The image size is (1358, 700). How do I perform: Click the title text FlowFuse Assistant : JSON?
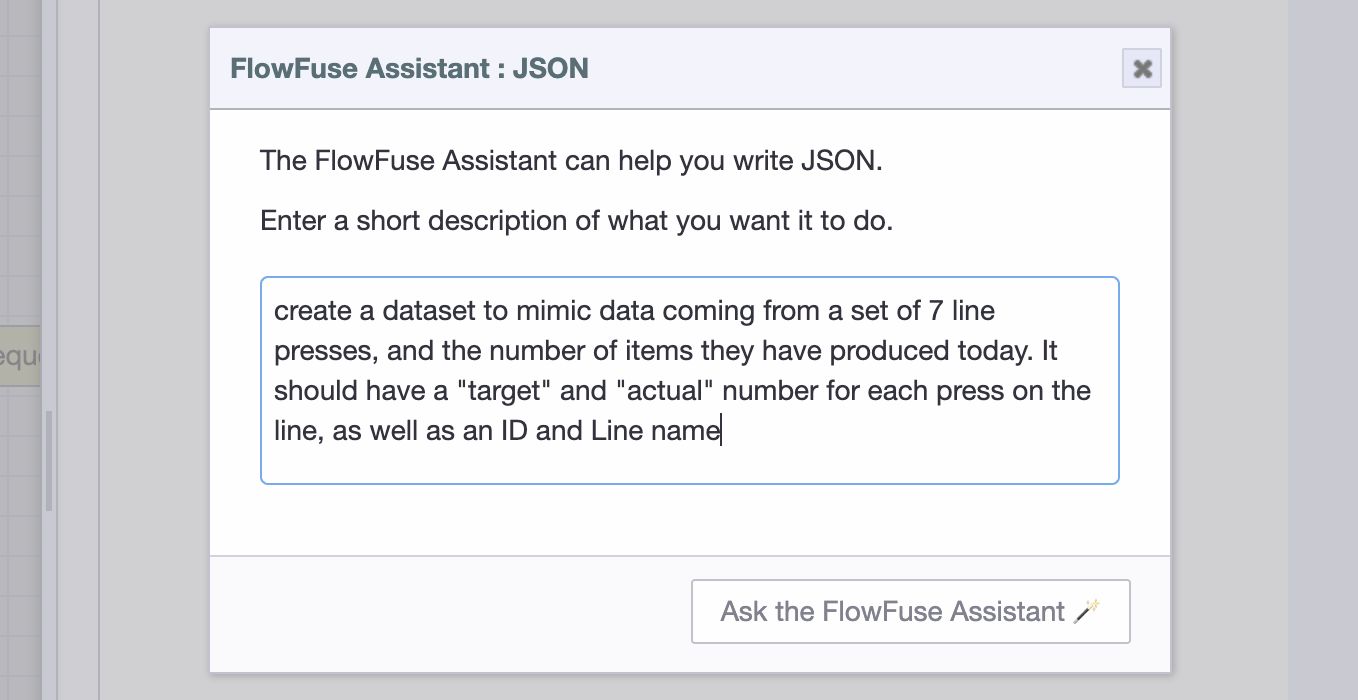409,68
